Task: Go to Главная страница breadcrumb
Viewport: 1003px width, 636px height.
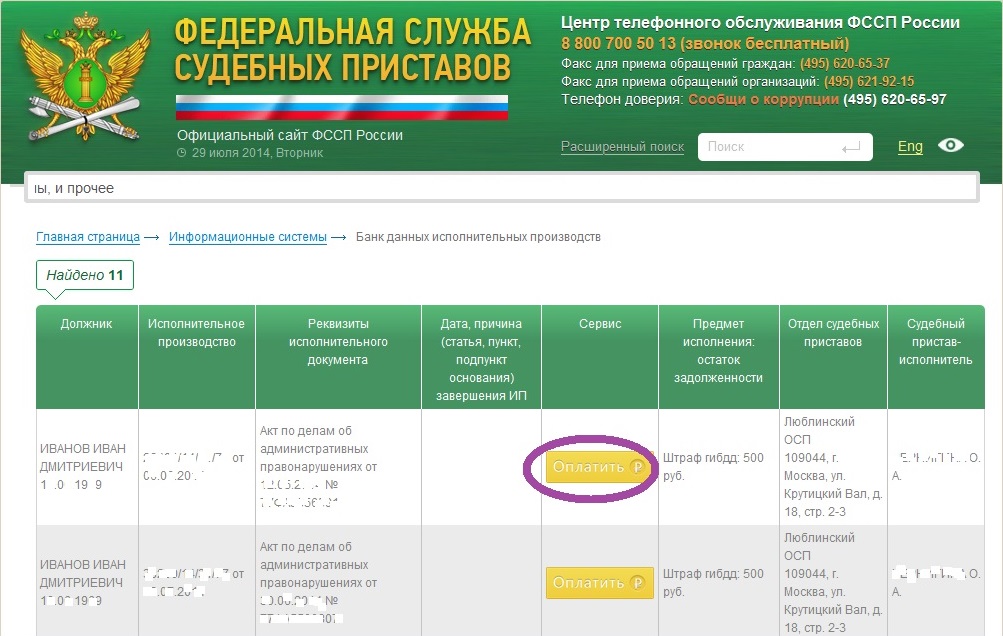Action: click(x=88, y=237)
